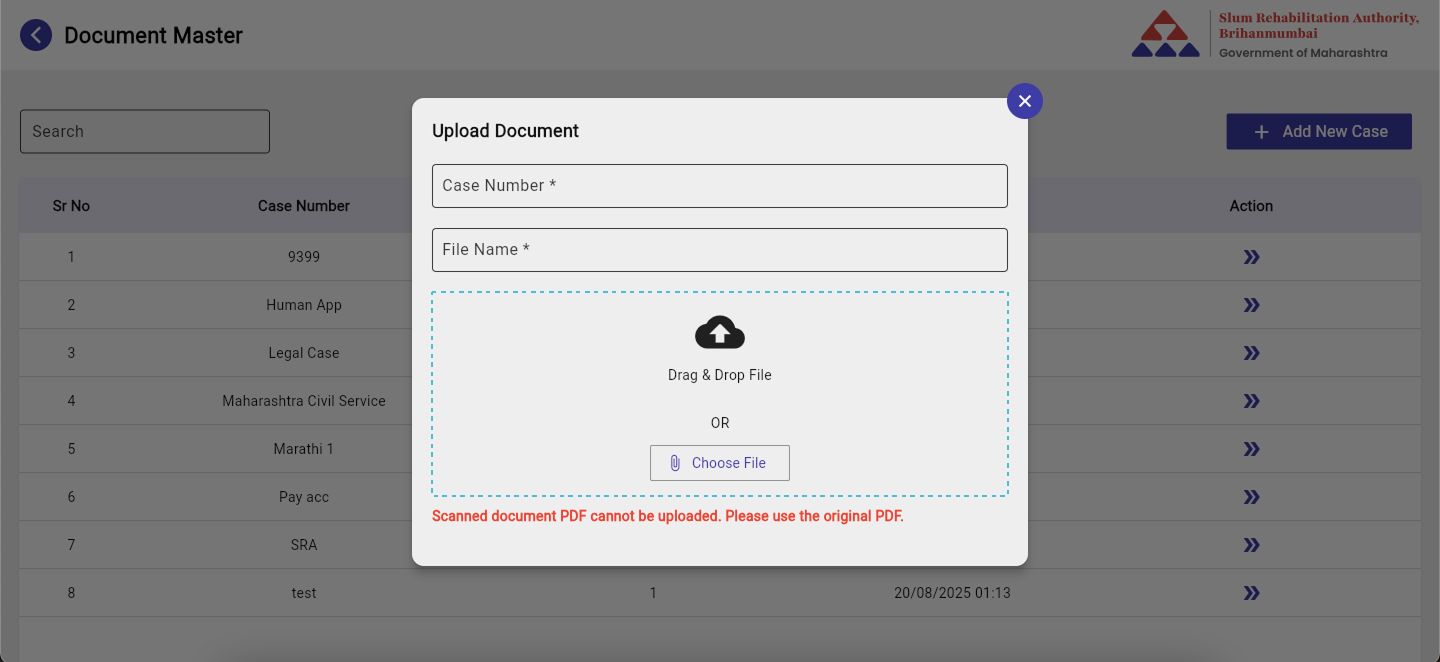The image size is (1440, 662).
Task: Click Add New Case button
Action: click(1319, 131)
